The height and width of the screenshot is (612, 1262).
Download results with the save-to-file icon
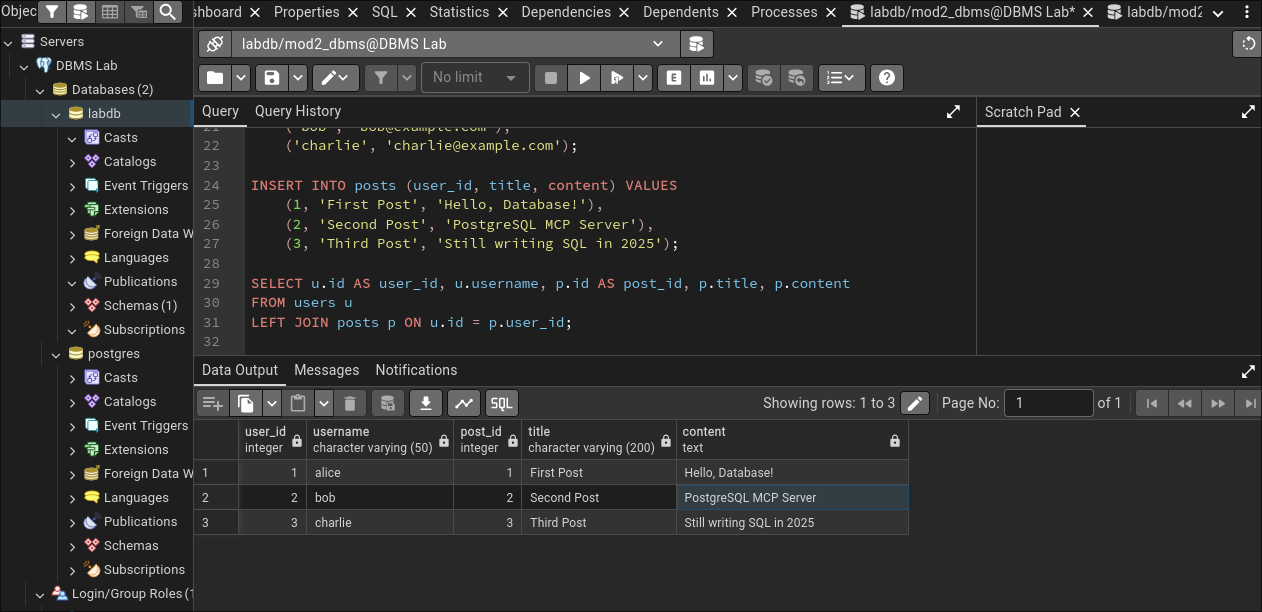[425, 403]
